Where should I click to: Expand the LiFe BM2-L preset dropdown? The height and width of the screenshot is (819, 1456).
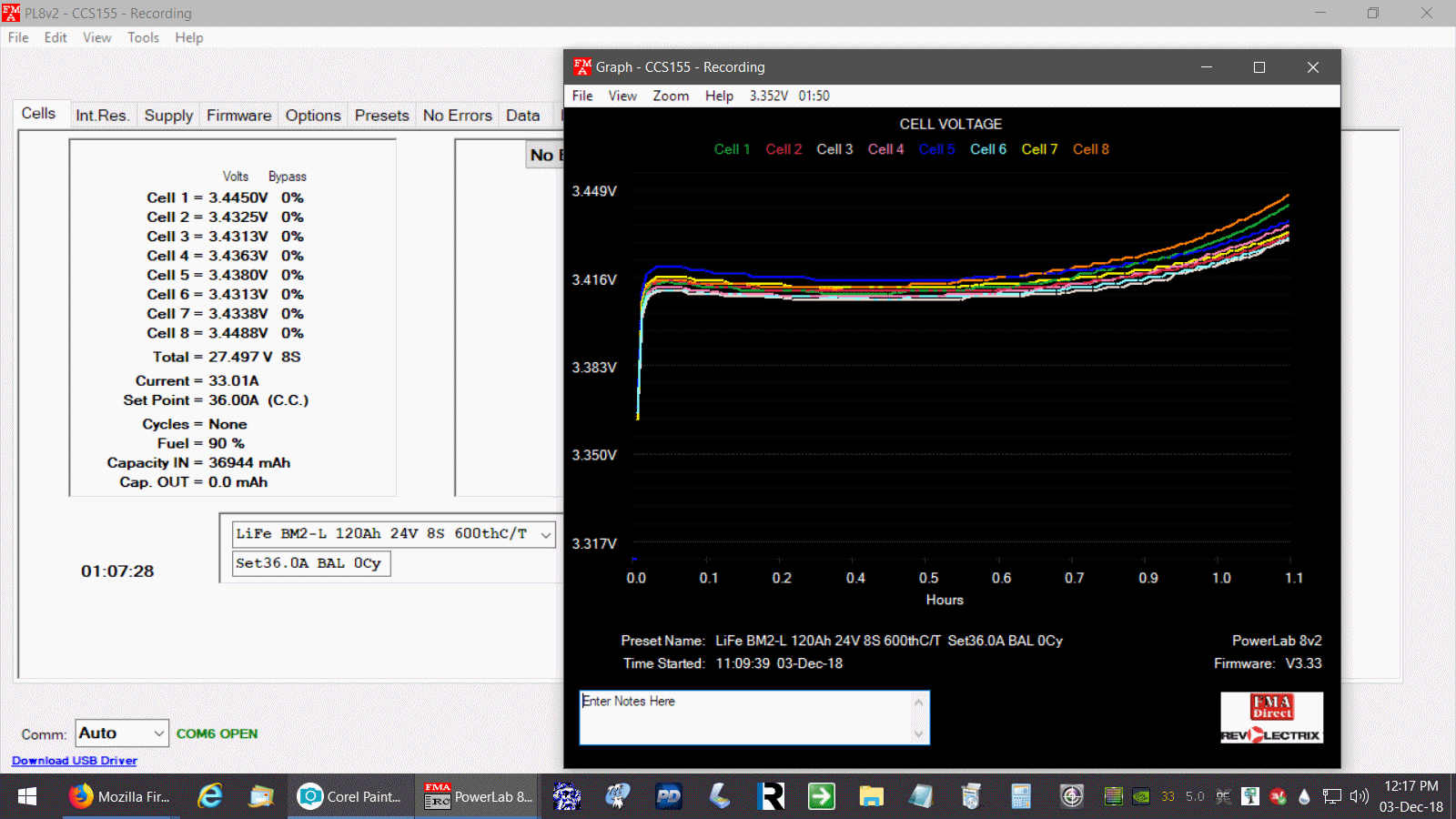(x=545, y=534)
